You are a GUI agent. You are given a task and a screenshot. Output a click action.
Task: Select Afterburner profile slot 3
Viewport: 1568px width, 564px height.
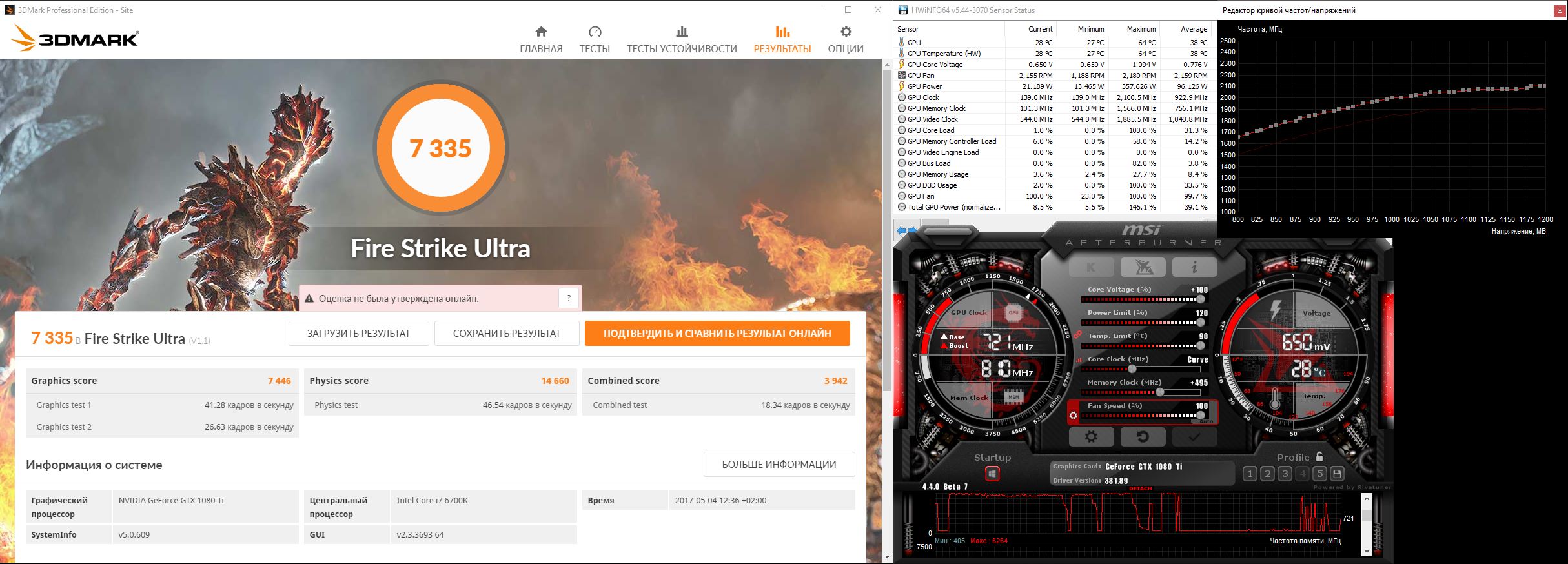pos(1285,474)
